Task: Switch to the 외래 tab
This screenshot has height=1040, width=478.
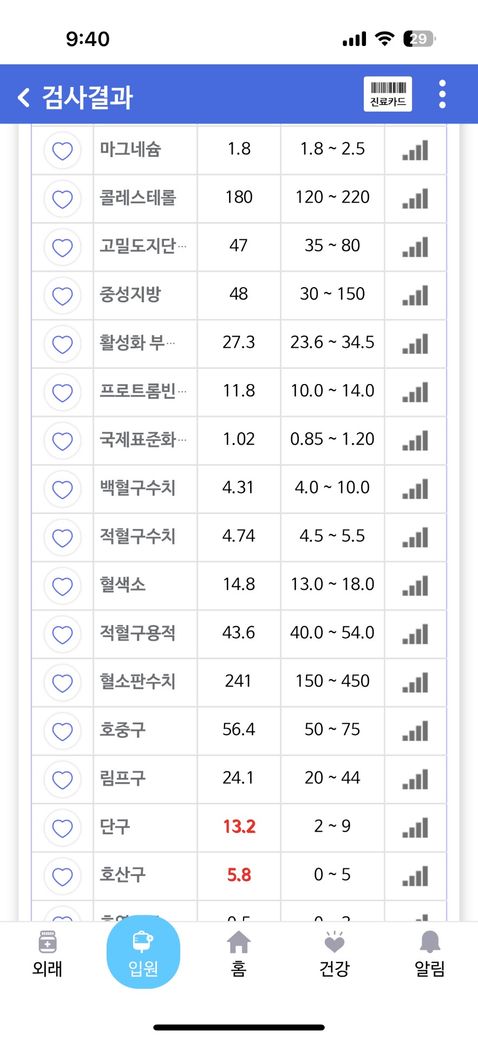Action: 48,954
